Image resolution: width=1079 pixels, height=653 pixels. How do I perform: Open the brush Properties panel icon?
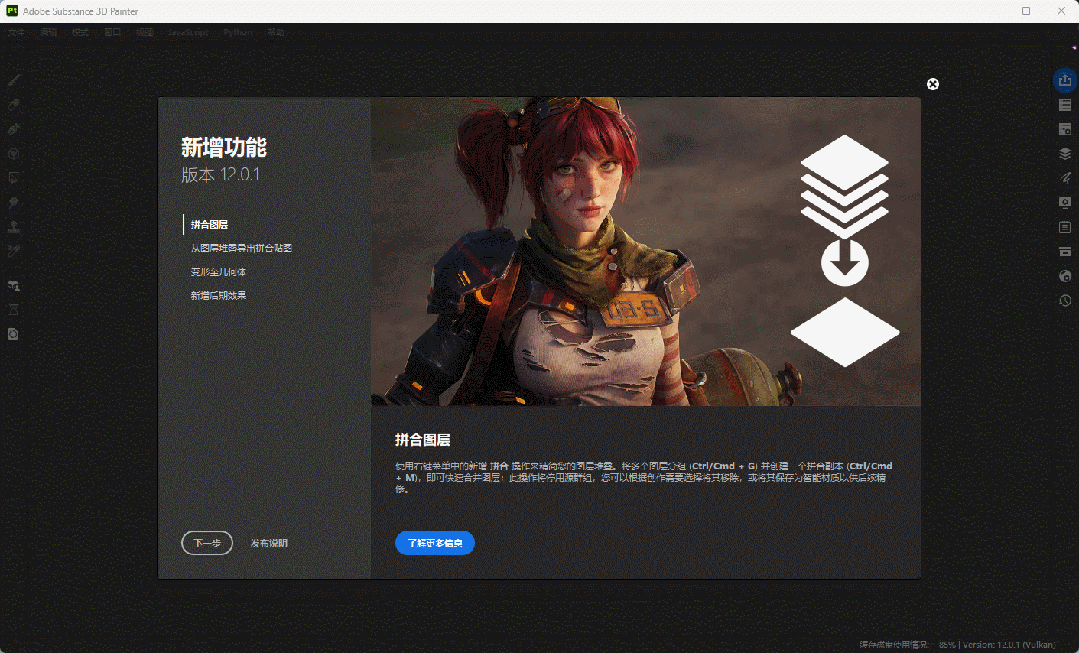click(x=1065, y=178)
